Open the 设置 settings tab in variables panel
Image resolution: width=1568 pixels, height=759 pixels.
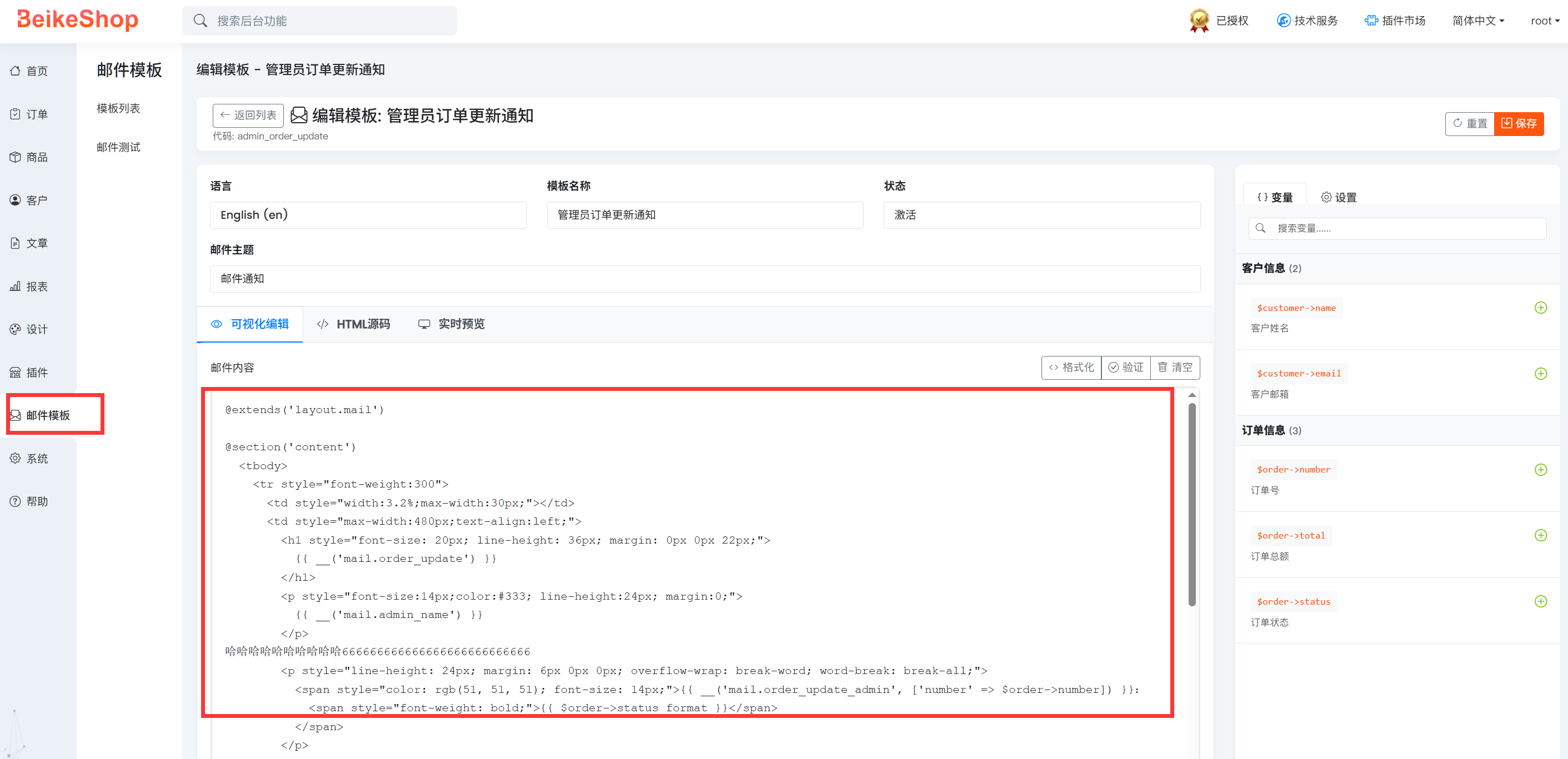click(x=1339, y=197)
